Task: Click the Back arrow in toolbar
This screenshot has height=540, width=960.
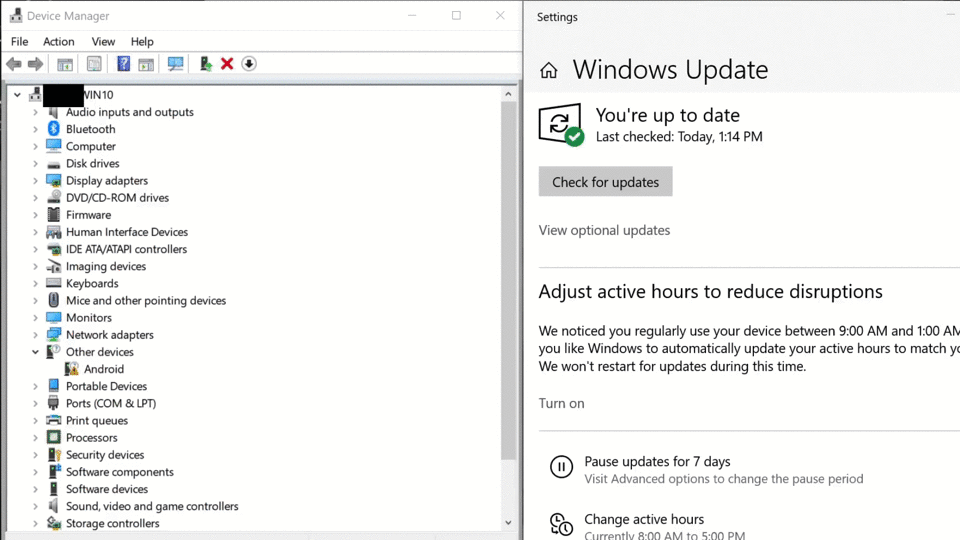Action: pos(14,64)
